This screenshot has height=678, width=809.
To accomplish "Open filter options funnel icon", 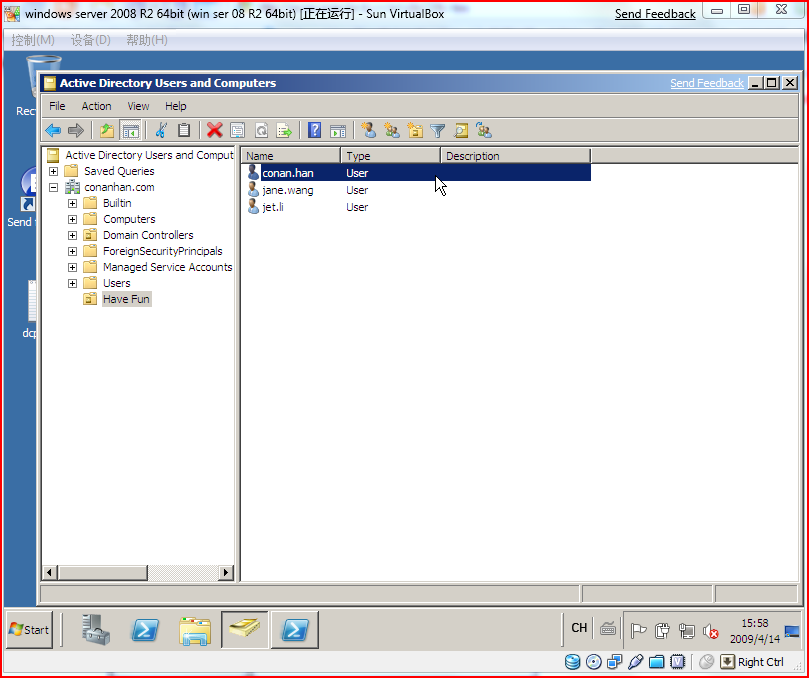I will pyautogui.click(x=438, y=131).
